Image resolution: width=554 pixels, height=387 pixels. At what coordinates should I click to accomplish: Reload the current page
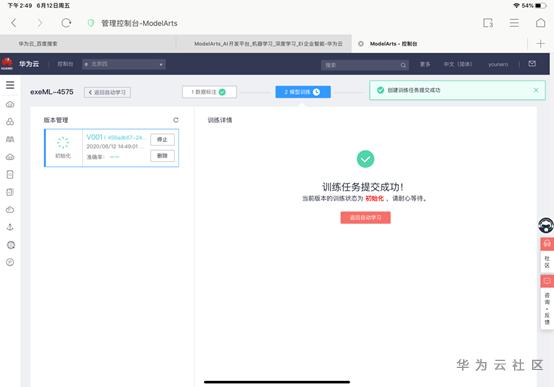66,23
